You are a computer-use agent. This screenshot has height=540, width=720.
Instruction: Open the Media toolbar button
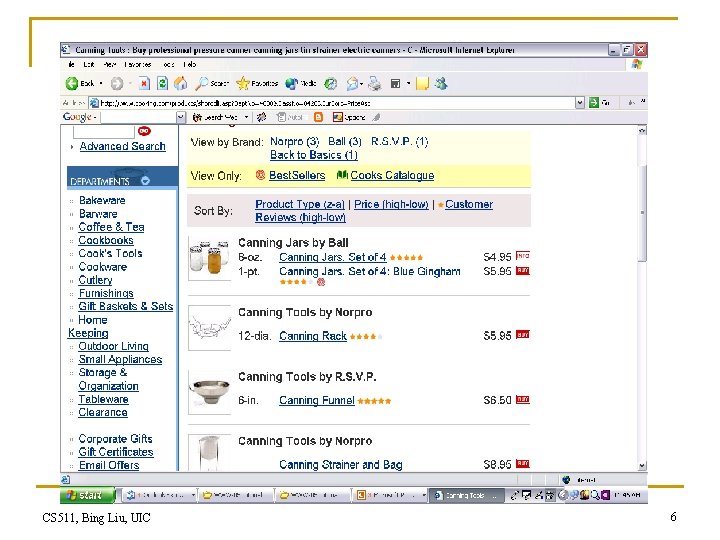301,83
